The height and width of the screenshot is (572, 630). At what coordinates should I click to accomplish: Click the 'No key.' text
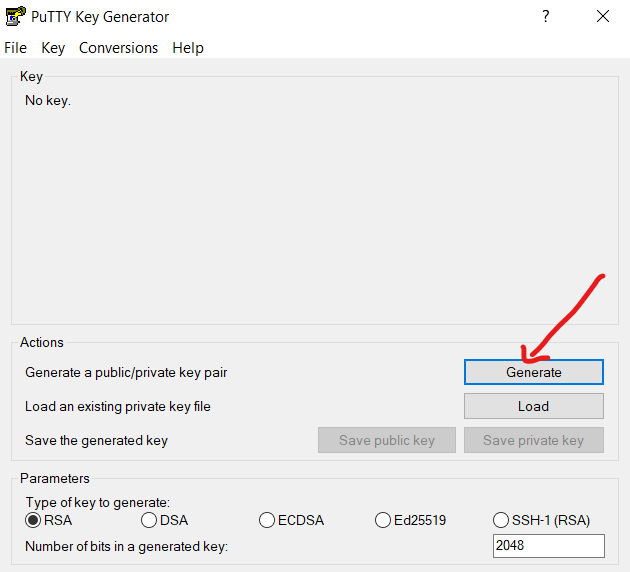[x=48, y=100]
